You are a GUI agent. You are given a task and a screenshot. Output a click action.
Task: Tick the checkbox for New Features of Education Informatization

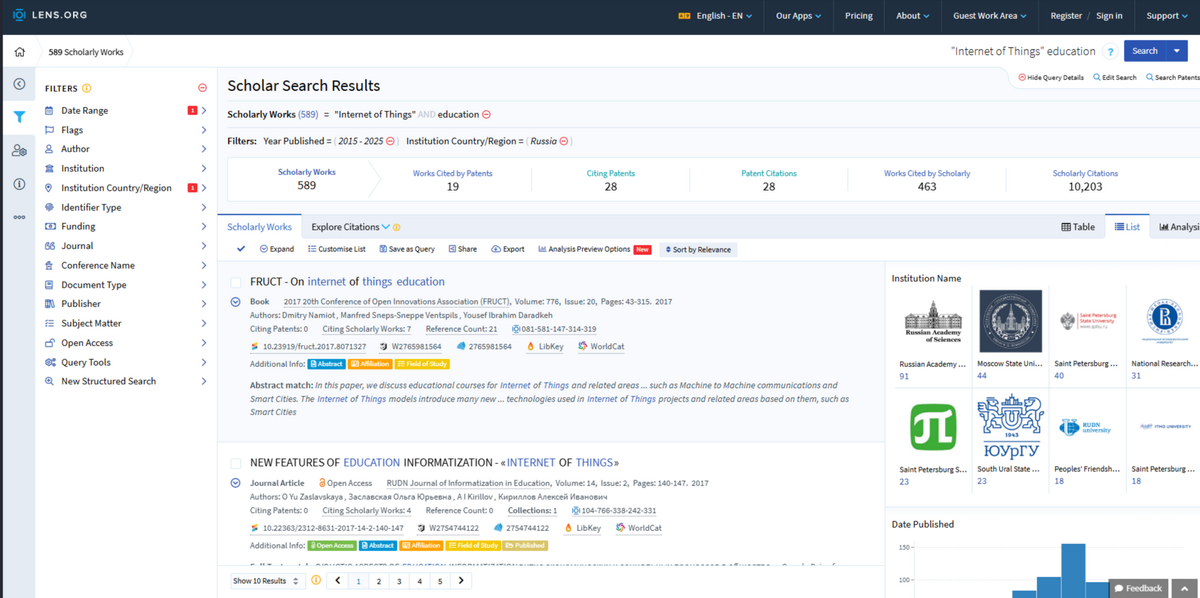[236, 464]
